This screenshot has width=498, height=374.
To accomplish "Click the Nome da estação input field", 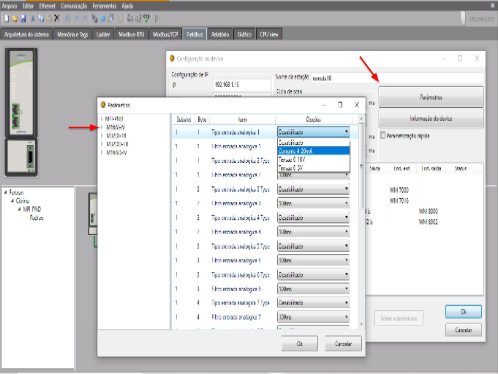I will [x=397, y=78].
